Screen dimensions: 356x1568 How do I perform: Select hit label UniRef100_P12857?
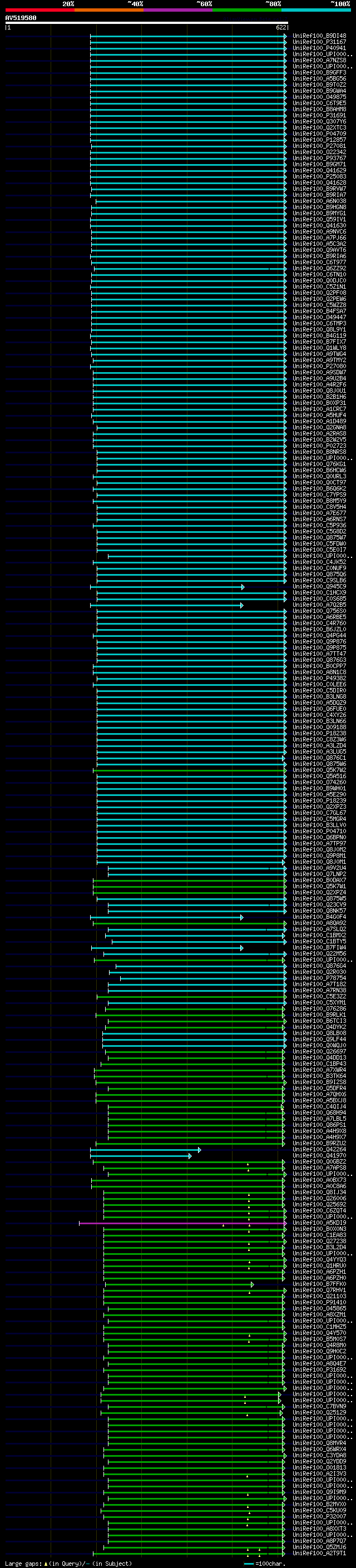point(319,140)
